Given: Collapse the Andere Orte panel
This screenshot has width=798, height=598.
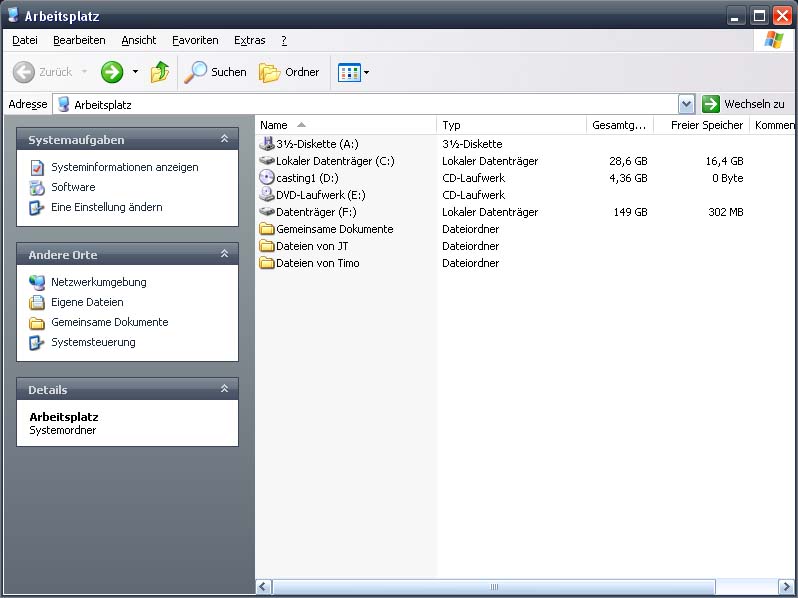Looking at the screenshot, I should [224, 255].
